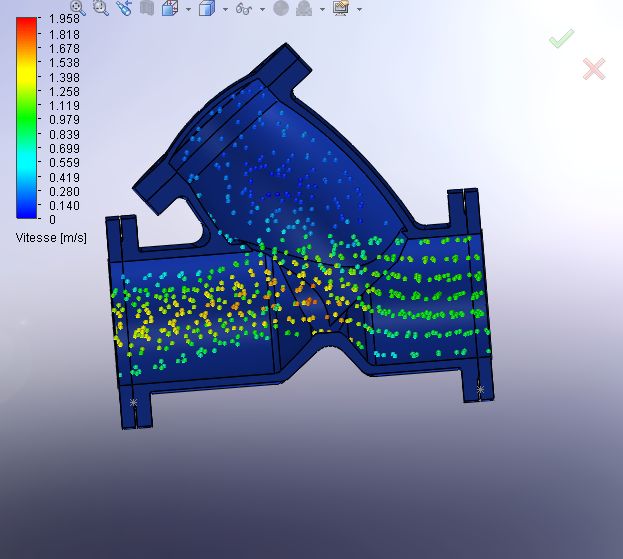
Task: Cancel with the red X
Action: click(x=594, y=69)
